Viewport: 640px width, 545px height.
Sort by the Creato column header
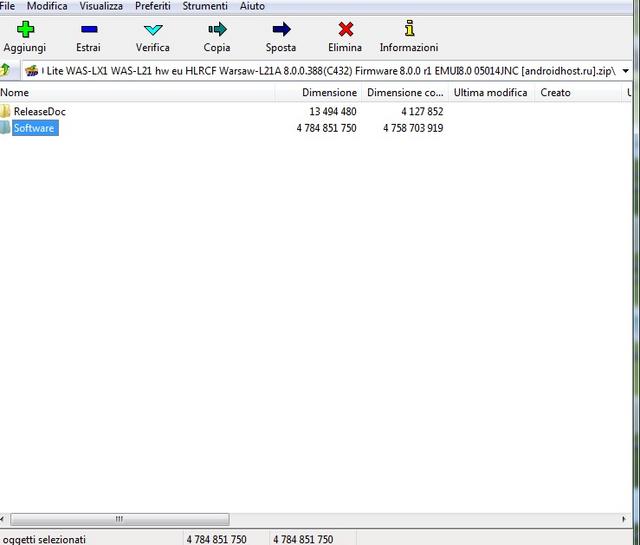point(577,93)
